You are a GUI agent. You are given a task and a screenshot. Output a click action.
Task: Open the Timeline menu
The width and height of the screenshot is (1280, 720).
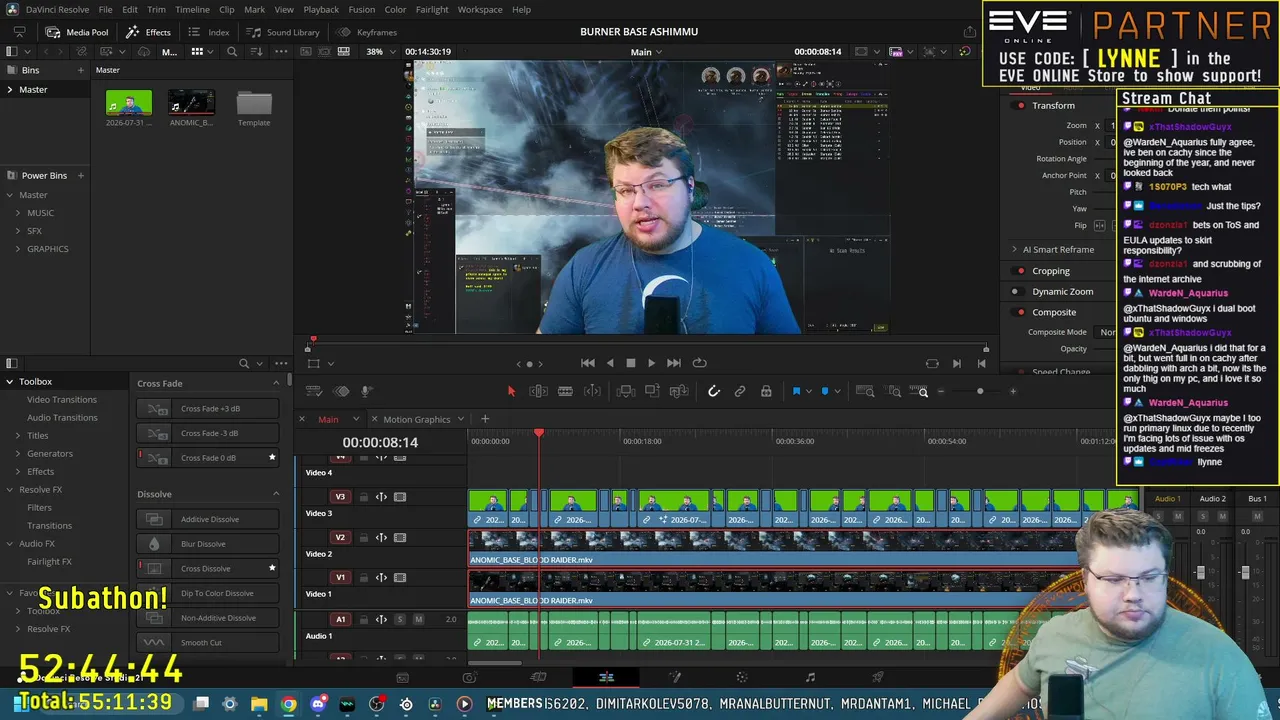pos(192,9)
